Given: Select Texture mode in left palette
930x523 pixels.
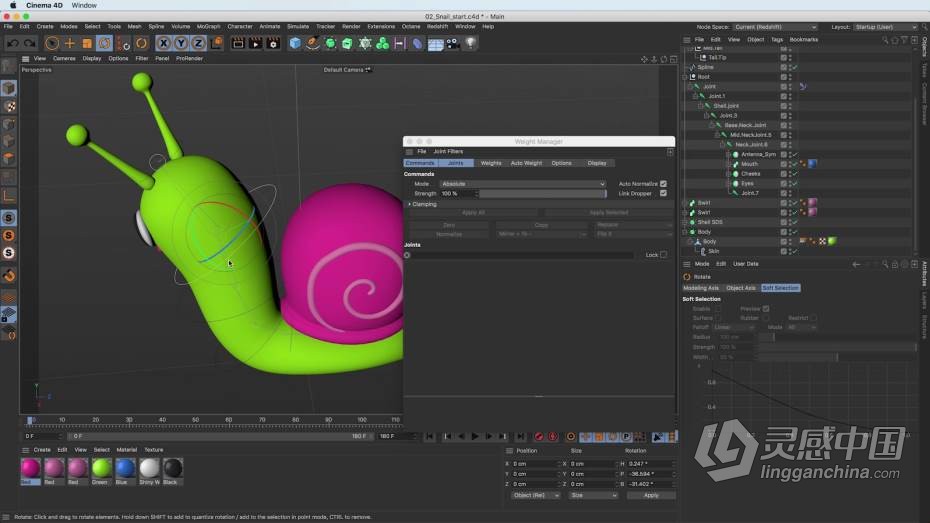Looking at the screenshot, I should [9, 107].
